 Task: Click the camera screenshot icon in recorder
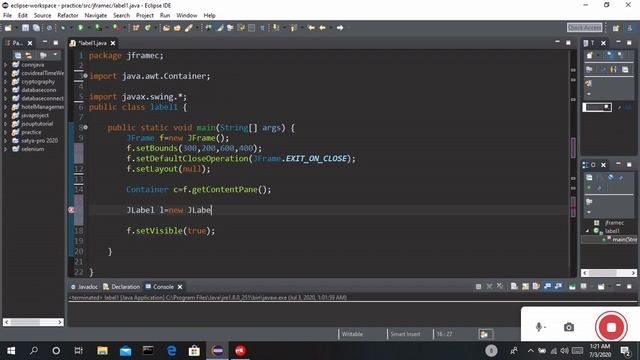[x=569, y=327]
